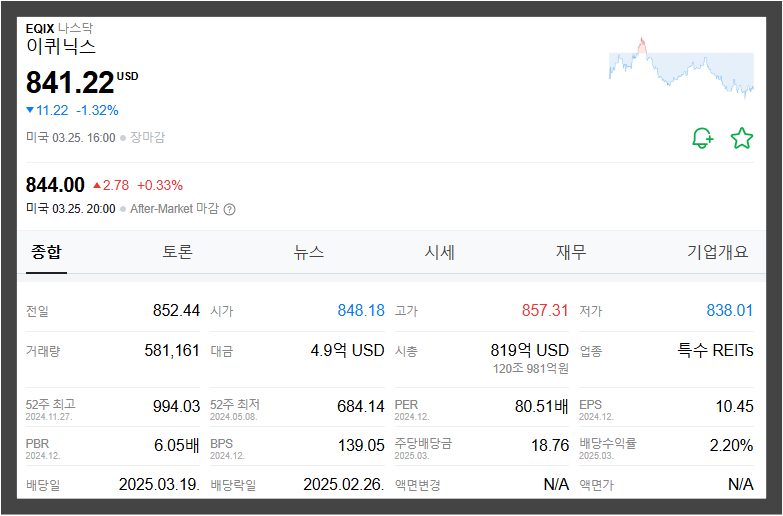Open the mini price chart thumbnail

click(681, 67)
